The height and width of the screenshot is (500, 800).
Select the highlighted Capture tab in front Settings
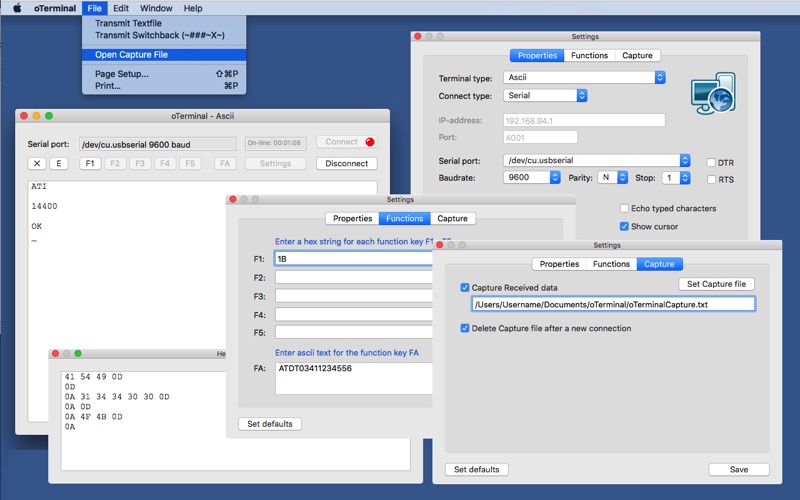tap(659, 264)
